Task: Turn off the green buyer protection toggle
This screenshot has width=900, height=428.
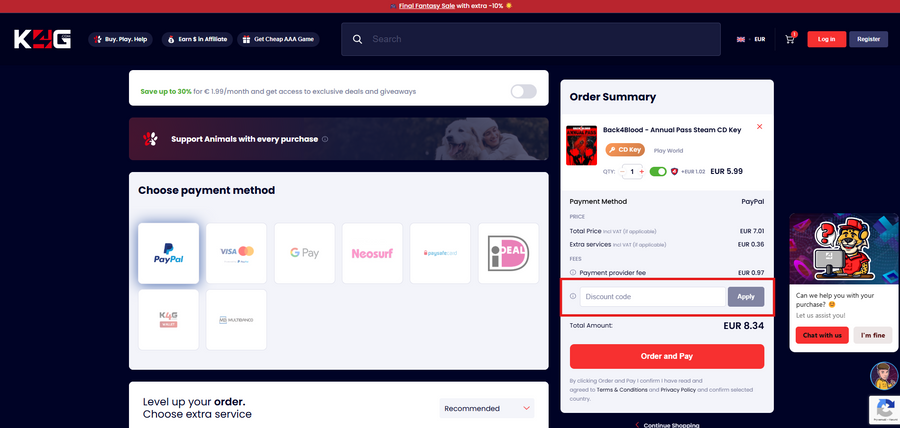Action: point(658,172)
